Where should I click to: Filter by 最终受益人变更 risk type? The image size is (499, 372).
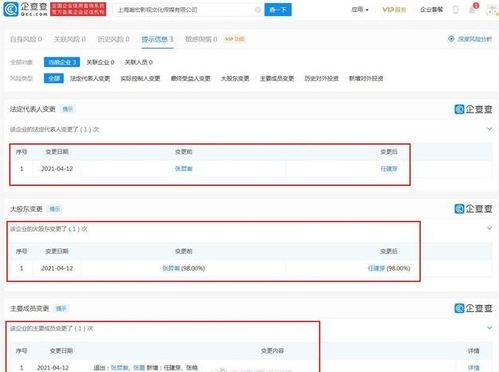[191, 78]
